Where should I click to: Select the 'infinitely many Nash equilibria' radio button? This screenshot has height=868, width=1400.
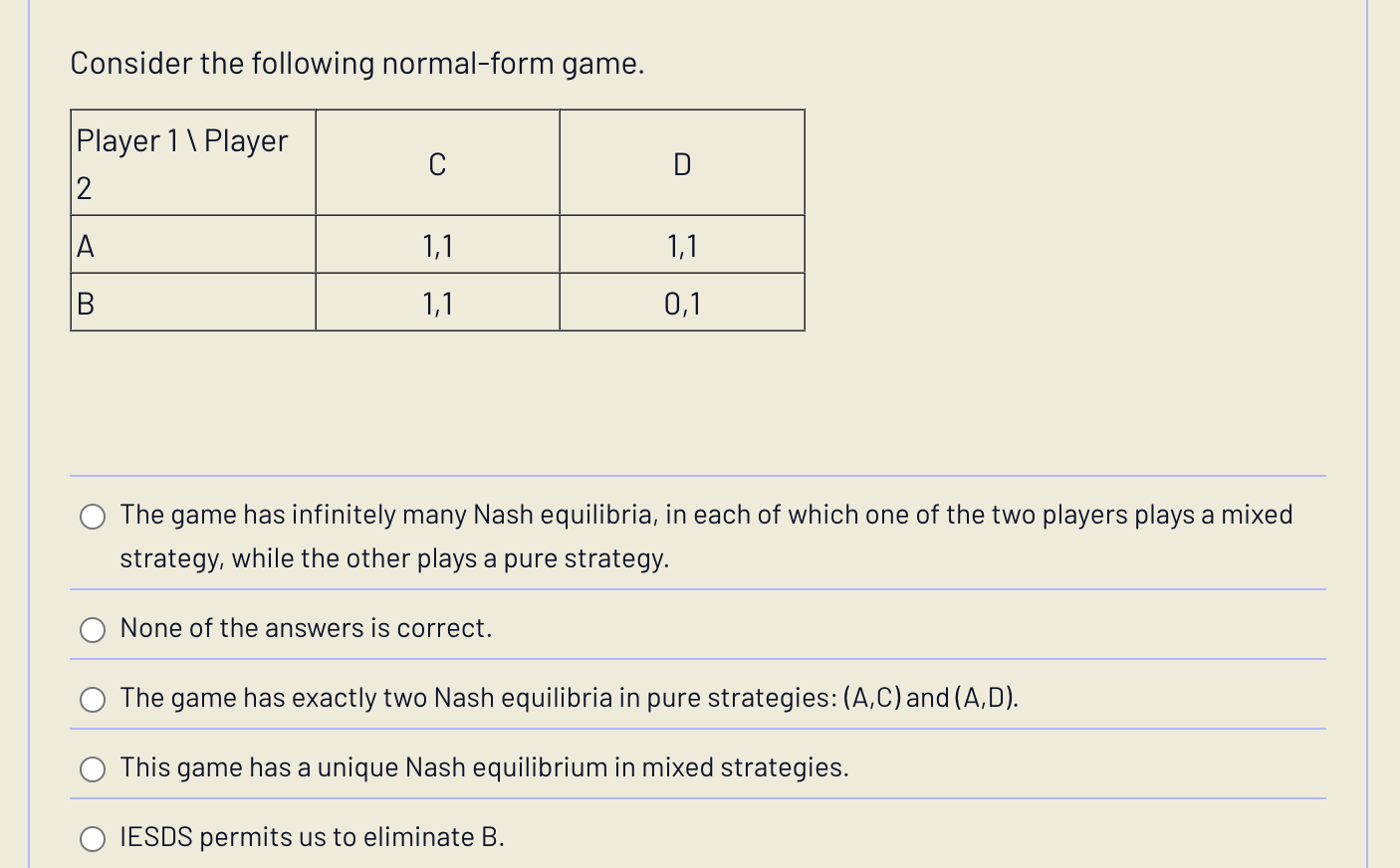pyautogui.click(x=92, y=517)
